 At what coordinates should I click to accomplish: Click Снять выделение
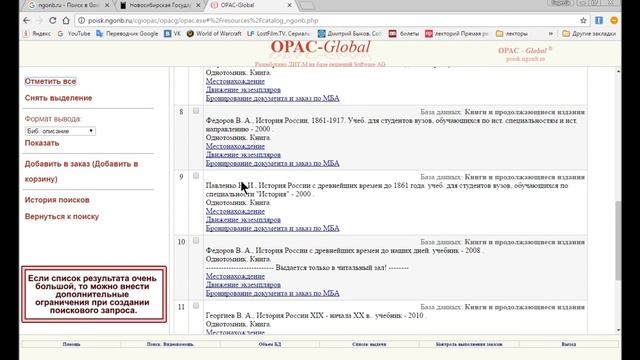click(x=58, y=98)
